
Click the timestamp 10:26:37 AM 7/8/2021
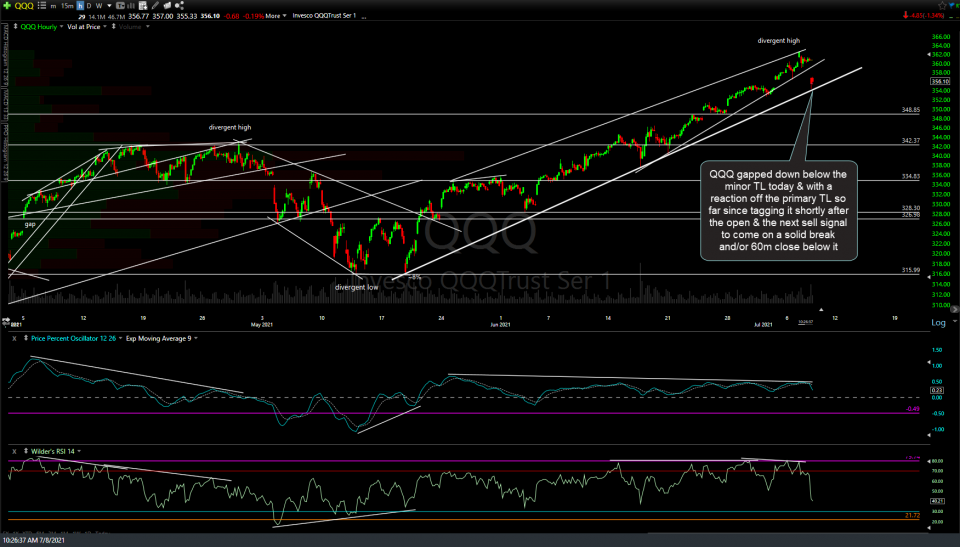[34, 540]
